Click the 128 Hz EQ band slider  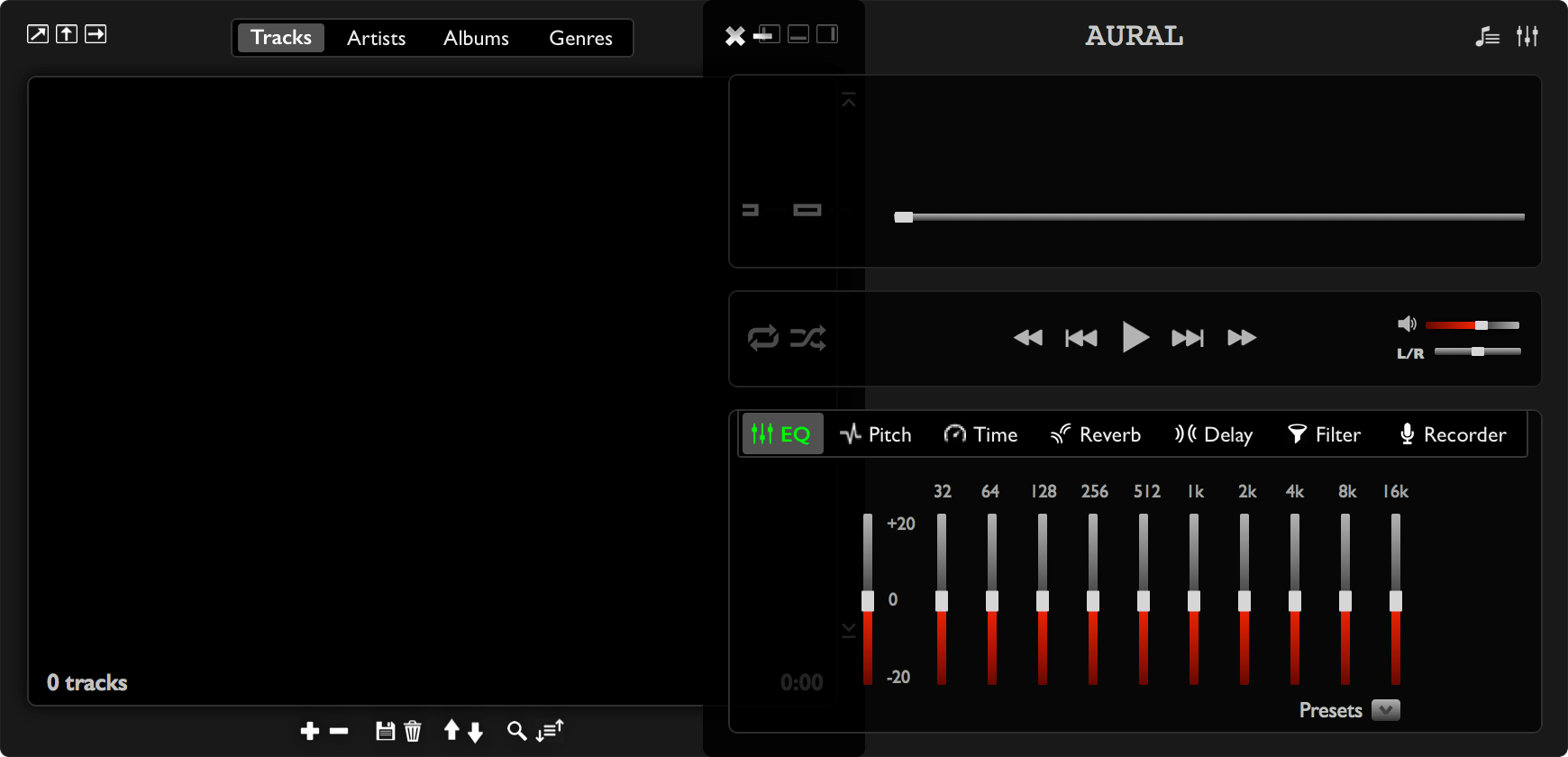click(x=1043, y=600)
